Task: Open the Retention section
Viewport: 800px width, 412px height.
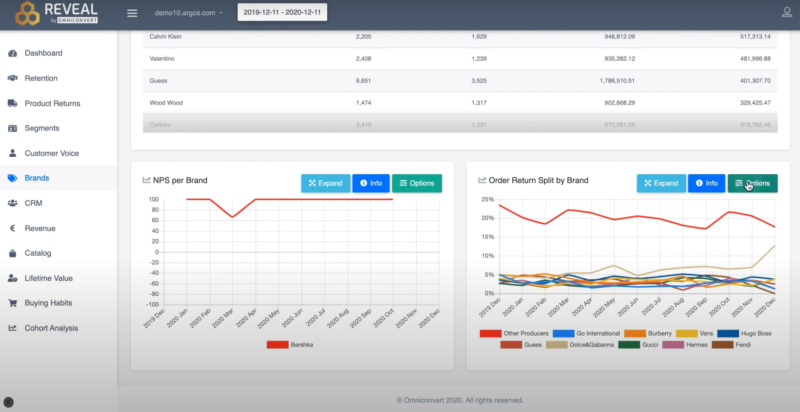Action: coord(41,78)
